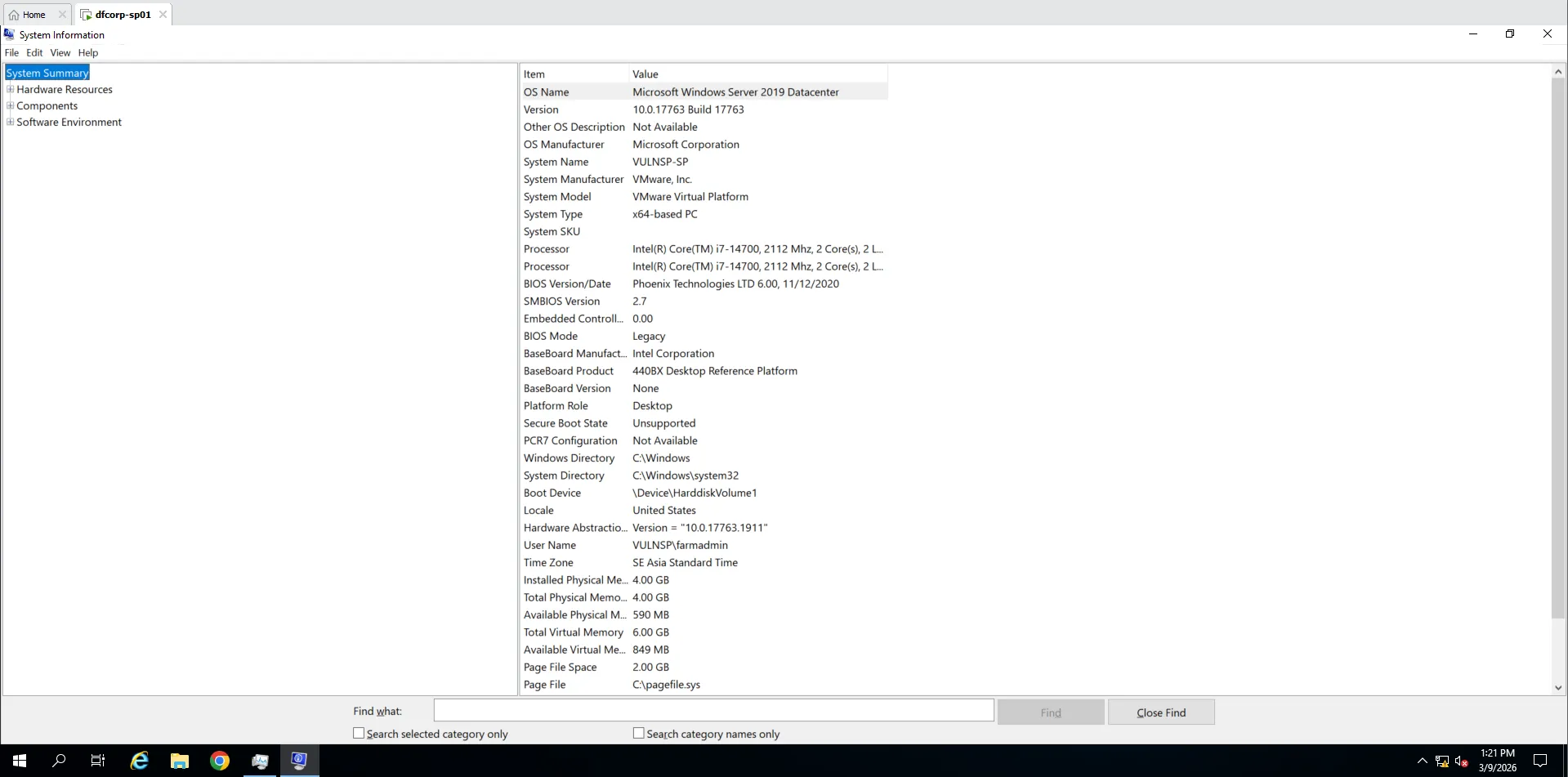Open File Explorer from the taskbar
1568x777 pixels.
180,761
